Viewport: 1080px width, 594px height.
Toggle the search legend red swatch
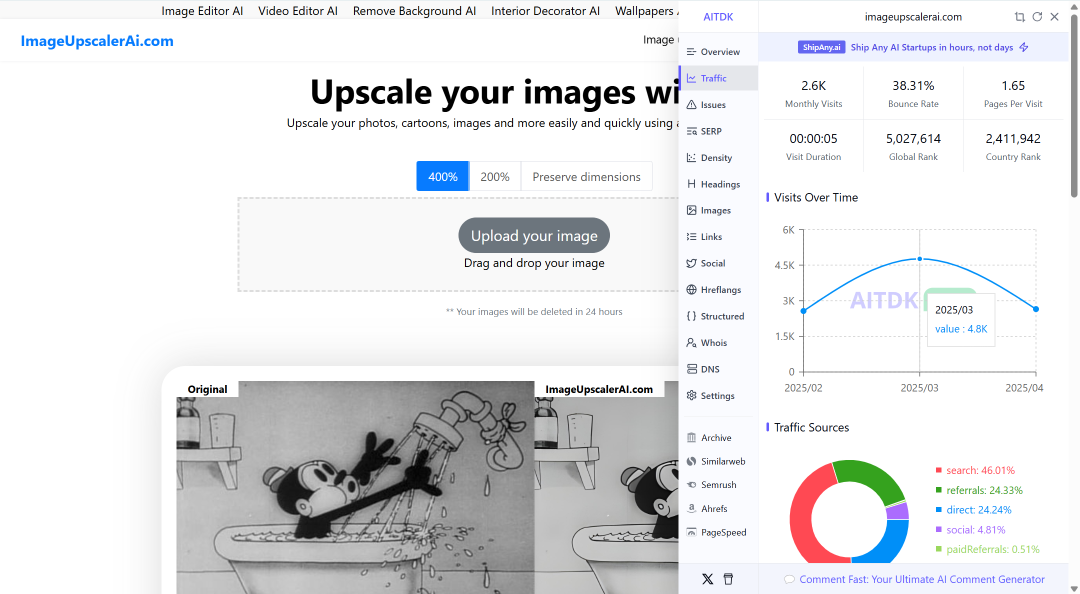pyautogui.click(x=938, y=470)
